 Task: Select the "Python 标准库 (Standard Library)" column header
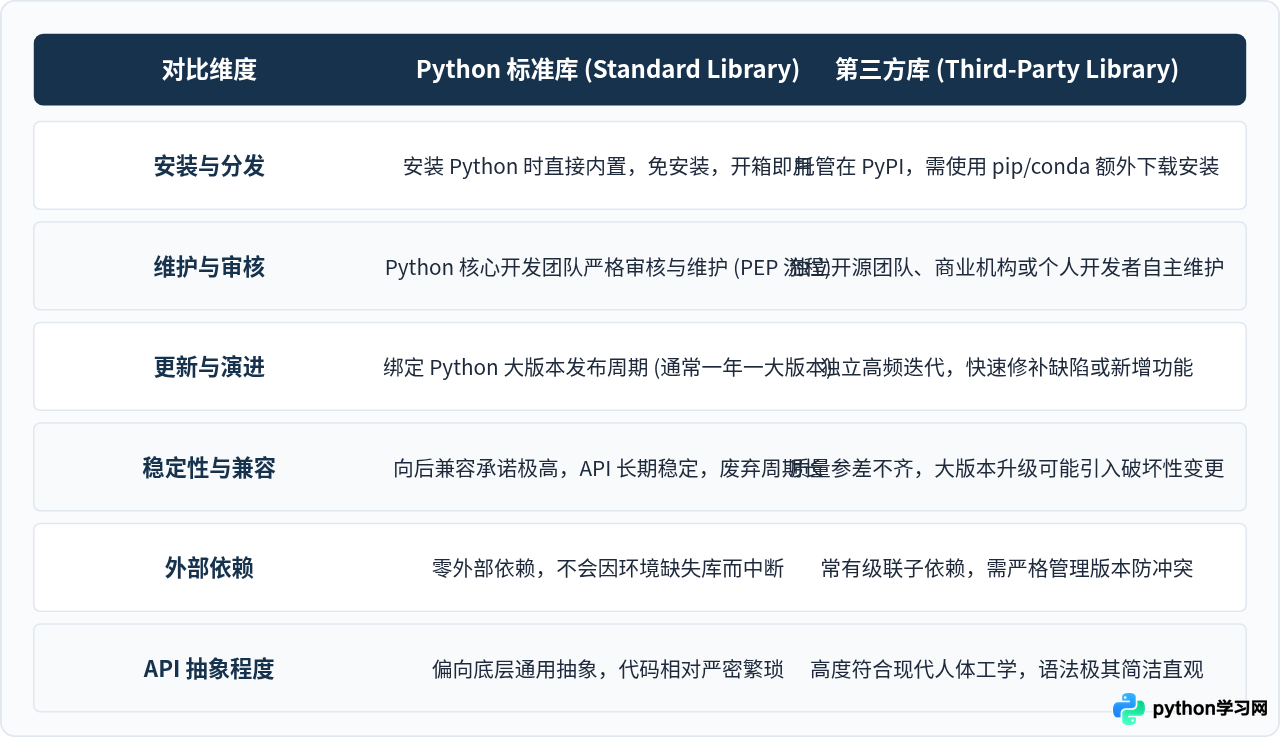coord(608,69)
